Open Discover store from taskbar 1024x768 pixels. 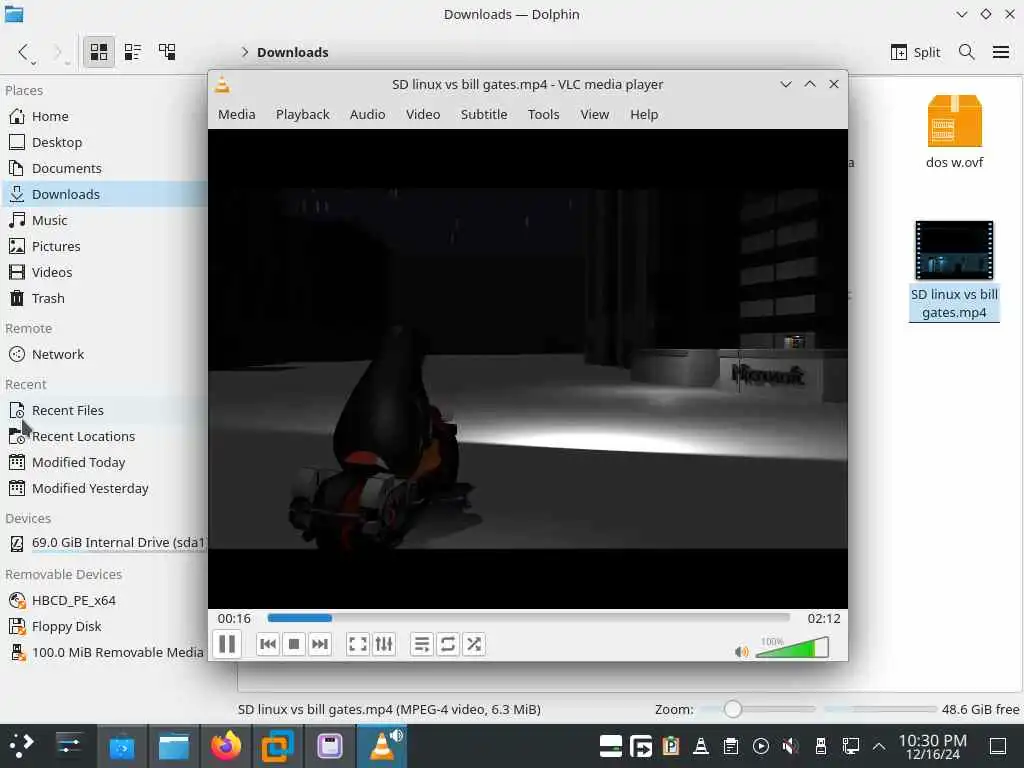point(122,746)
